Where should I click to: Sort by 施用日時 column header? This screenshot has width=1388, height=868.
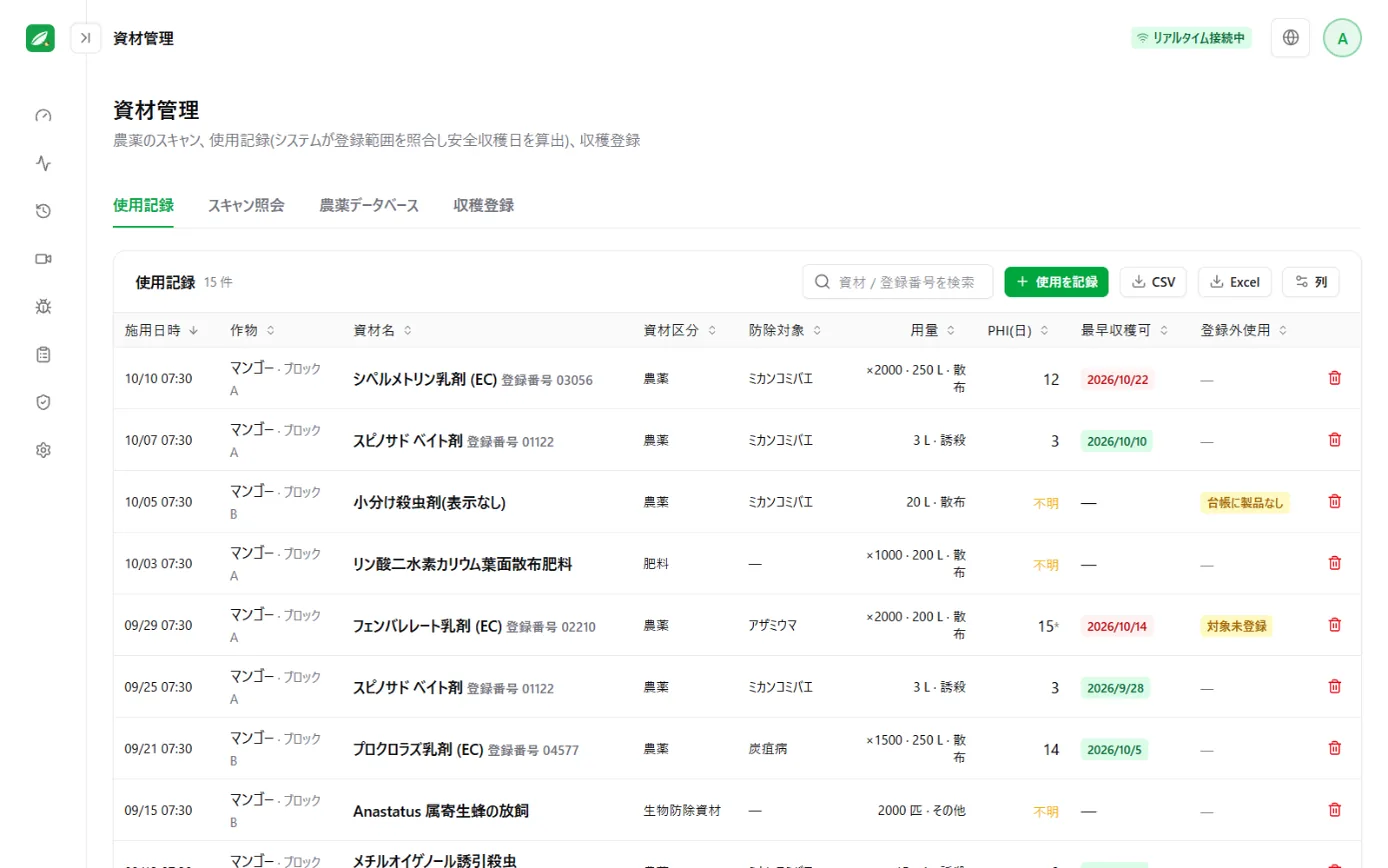(x=162, y=330)
